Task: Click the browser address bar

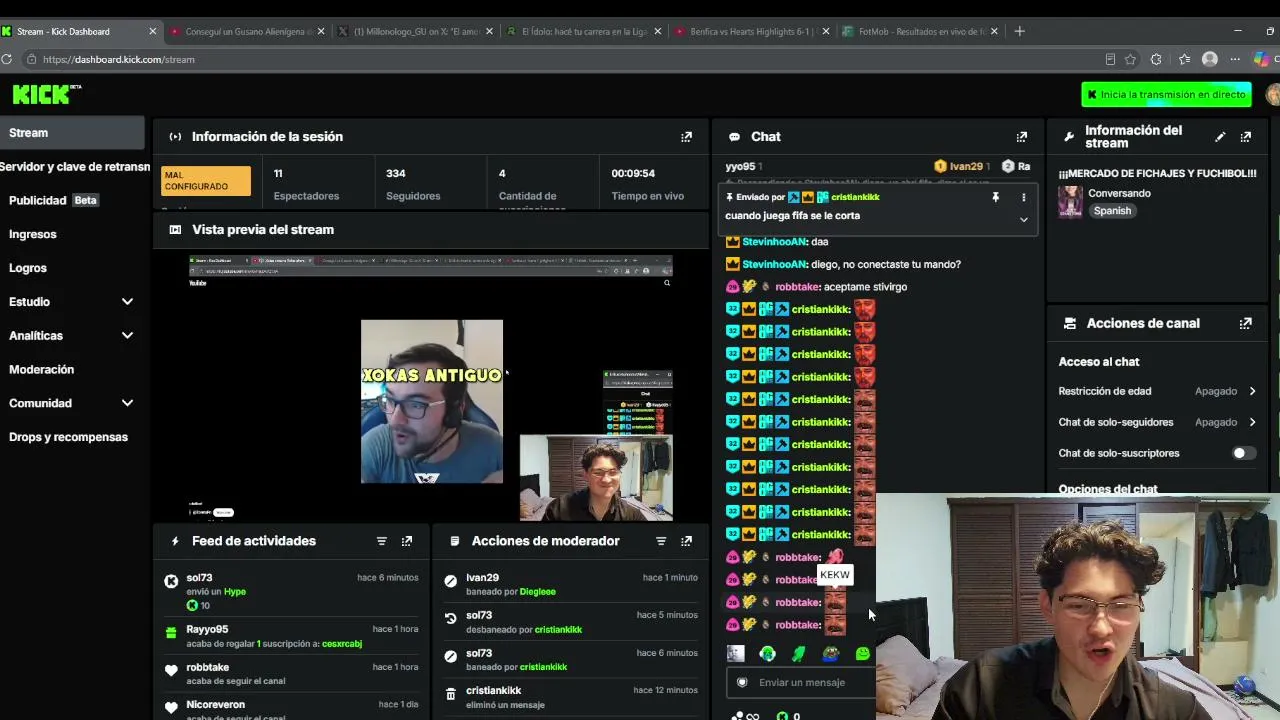Action: point(560,59)
